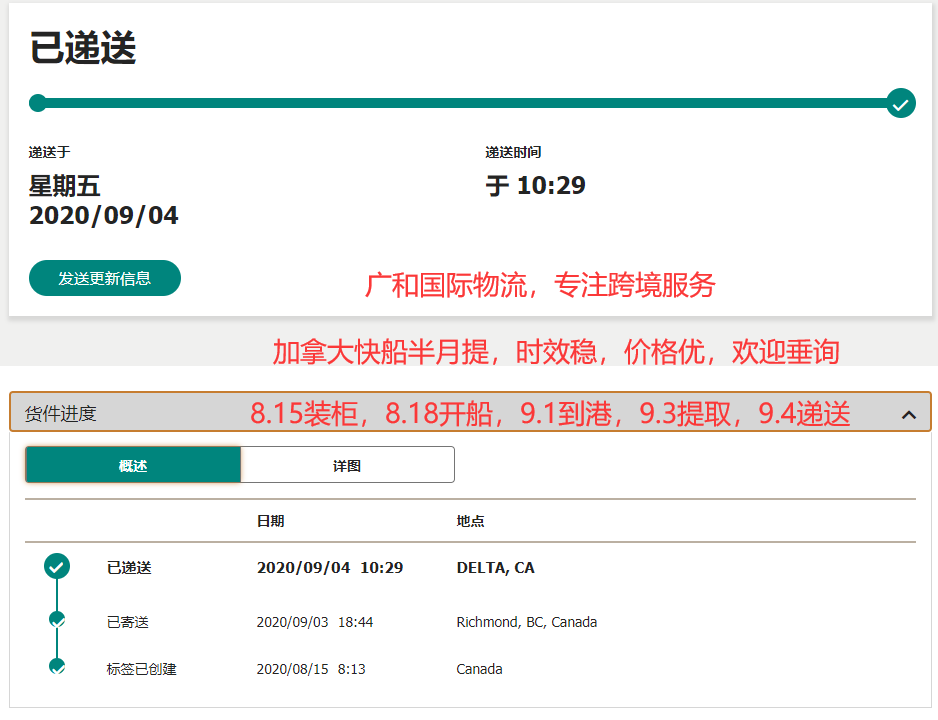
Task: Click the 星期五 delivery day text
Action: (x=65, y=185)
